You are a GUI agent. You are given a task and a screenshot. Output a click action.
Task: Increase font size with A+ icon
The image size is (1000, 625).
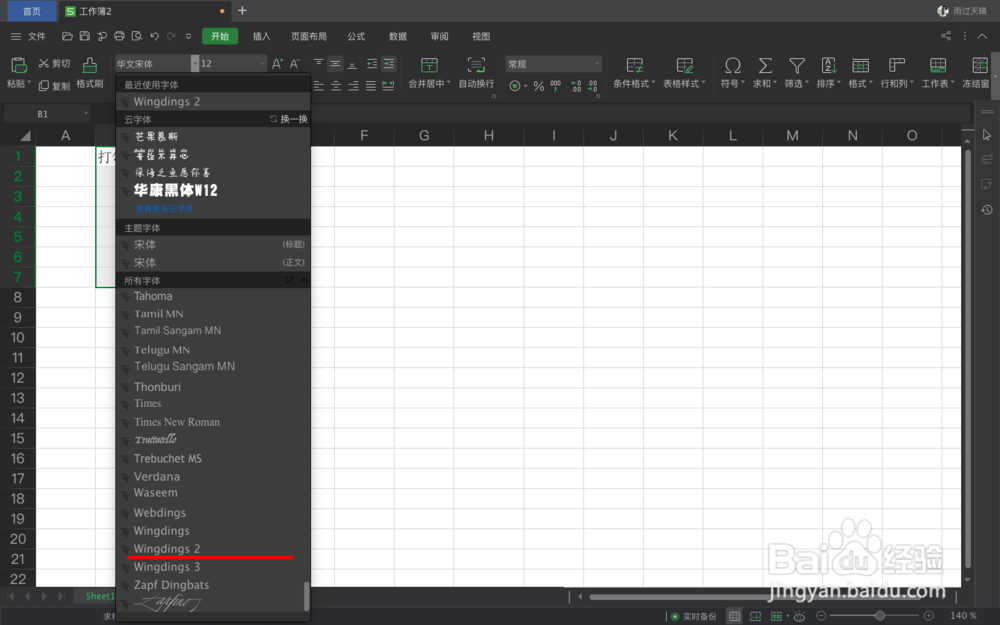[277, 64]
